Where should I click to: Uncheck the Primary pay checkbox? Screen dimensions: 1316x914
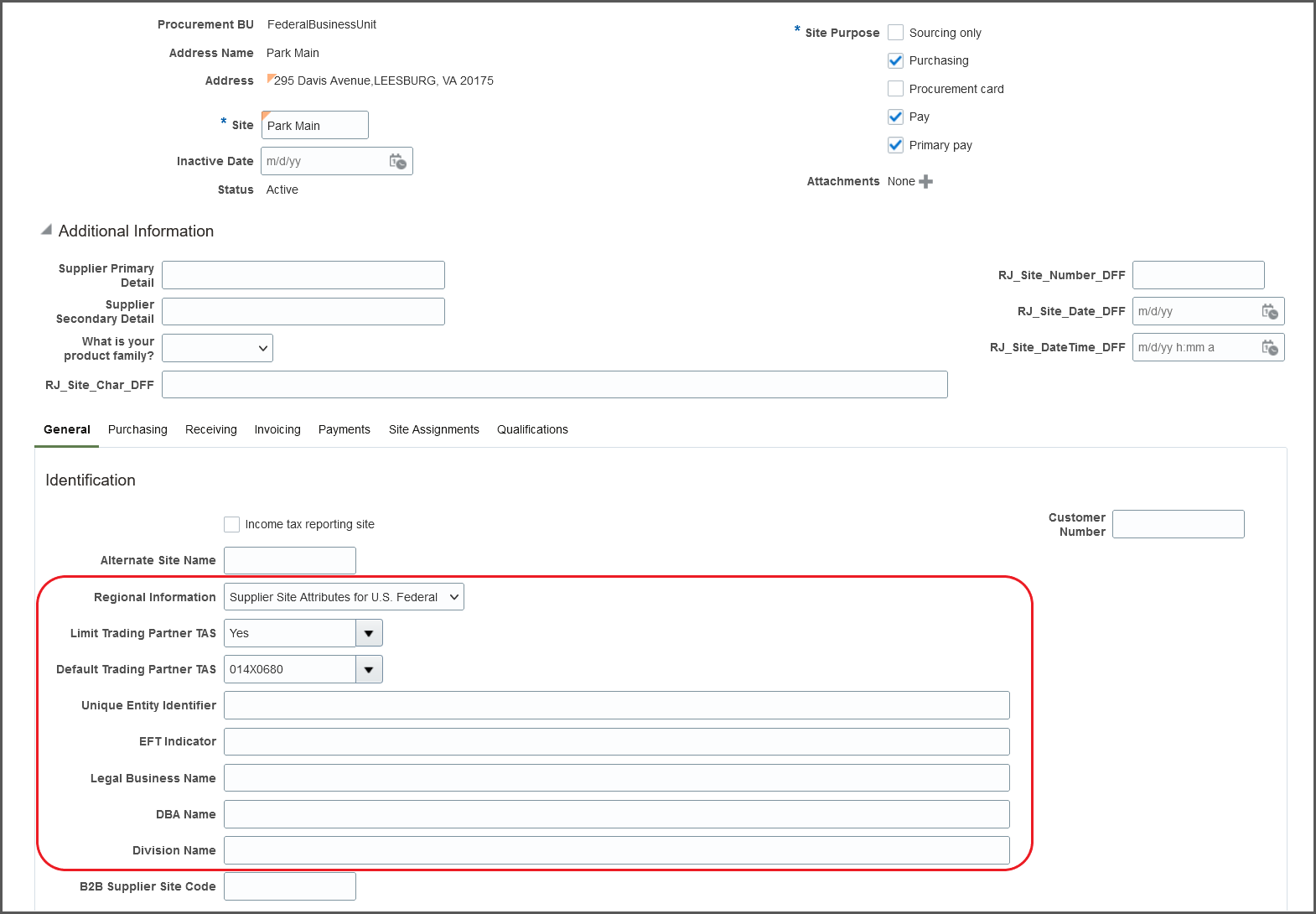click(x=895, y=145)
